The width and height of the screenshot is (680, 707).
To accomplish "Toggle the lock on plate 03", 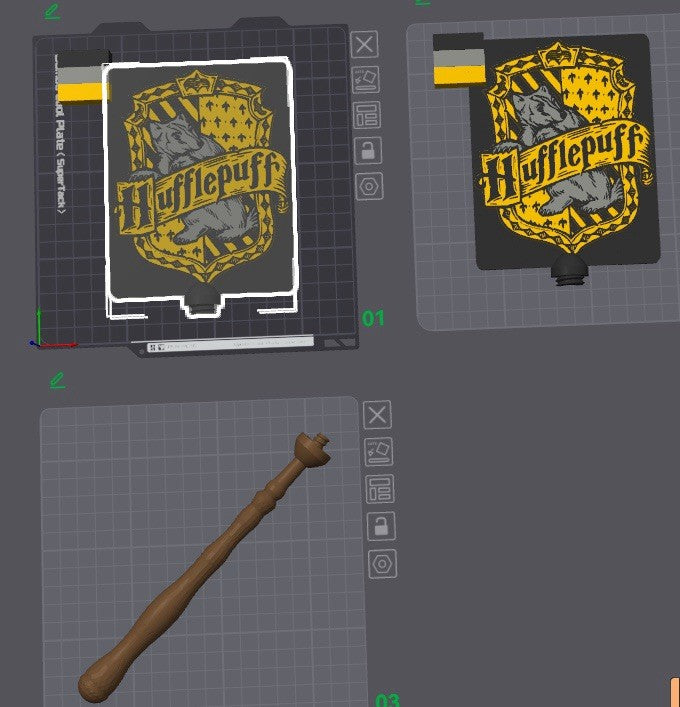I will click(x=381, y=526).
